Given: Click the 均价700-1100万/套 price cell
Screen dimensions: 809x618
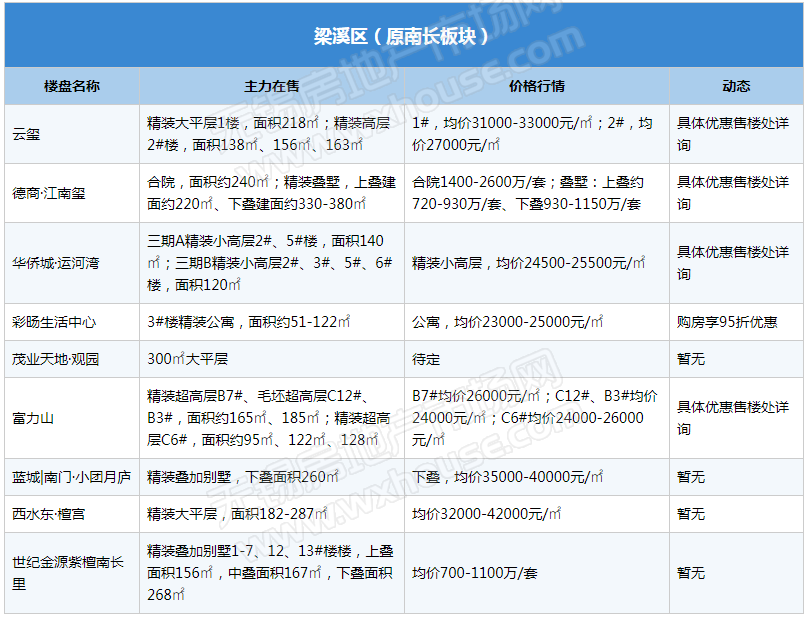Looking at the screenshot, I should [x=475, y=573].
